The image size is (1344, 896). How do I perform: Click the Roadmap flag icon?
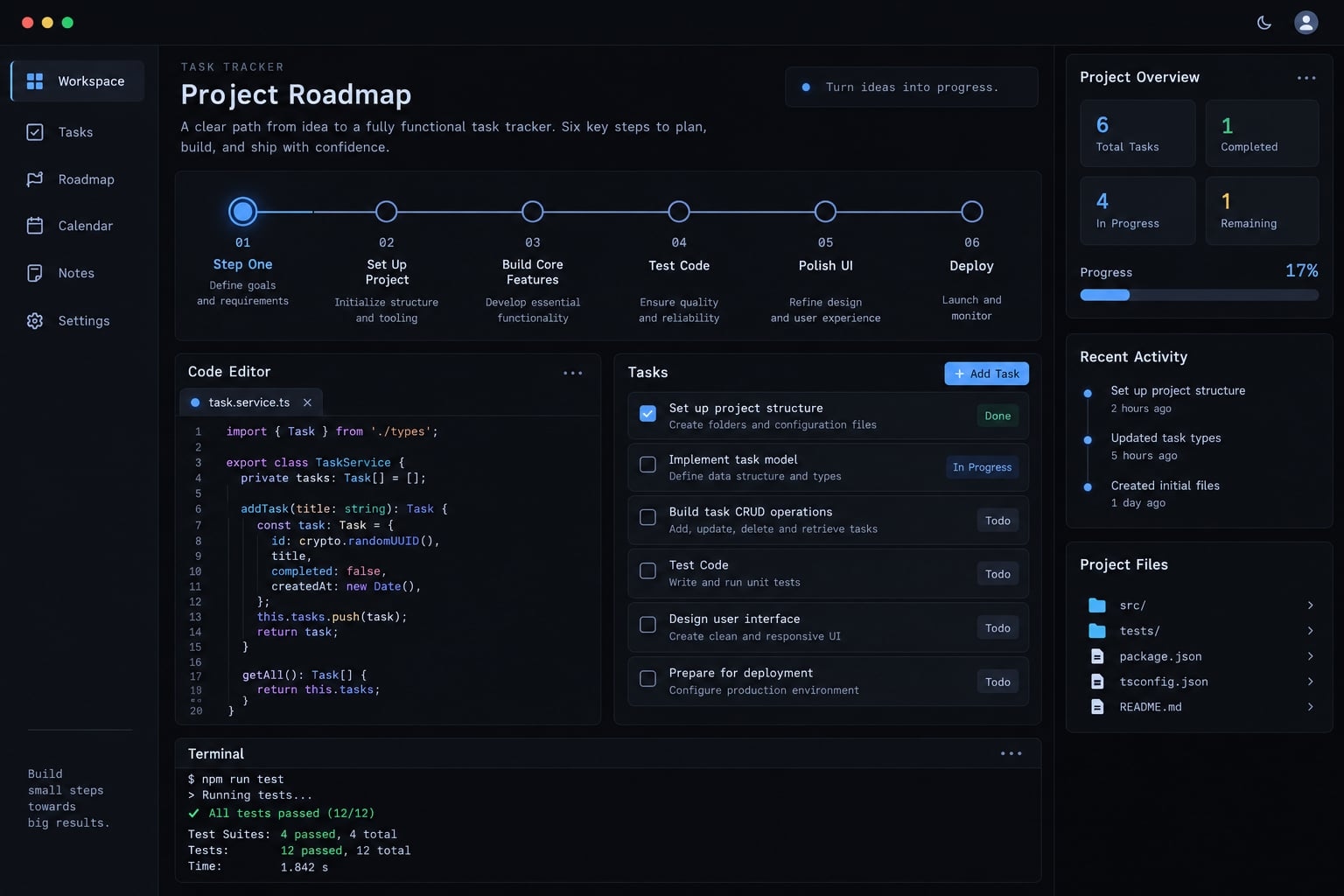[x=35, y=179]
